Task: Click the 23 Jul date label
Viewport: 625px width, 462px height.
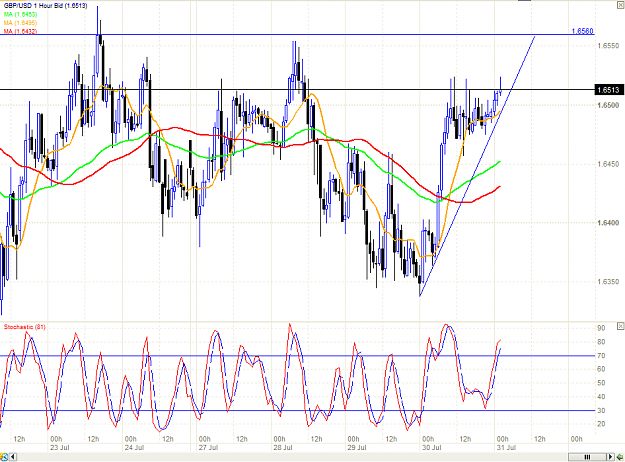Action: [60, 448]
